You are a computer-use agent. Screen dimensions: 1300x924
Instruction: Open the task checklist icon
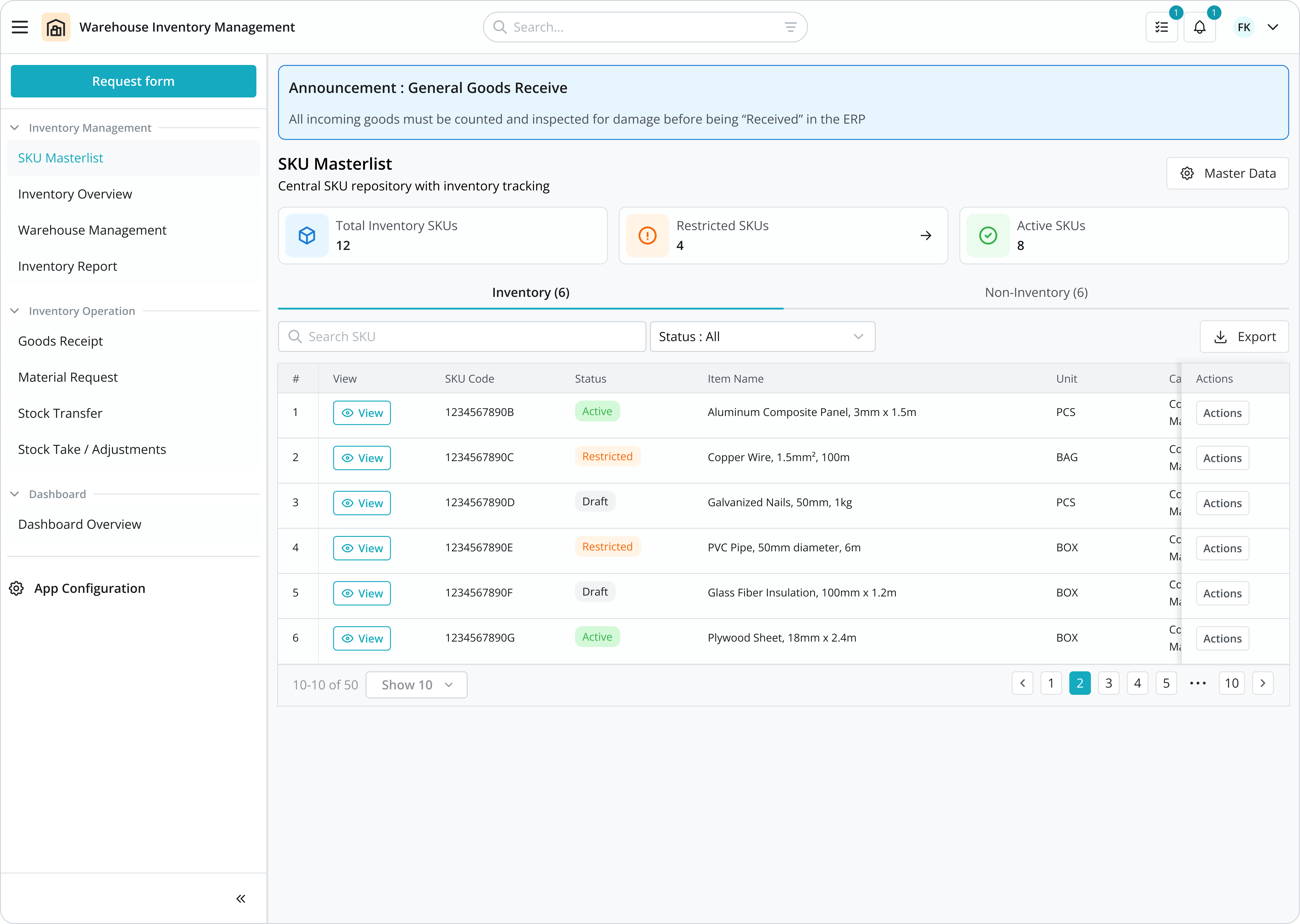point(1162,27)
